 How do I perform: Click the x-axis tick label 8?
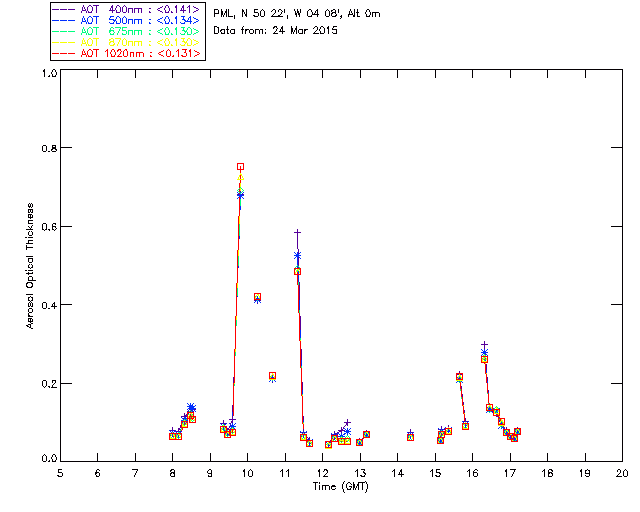(x=173, y=474)
